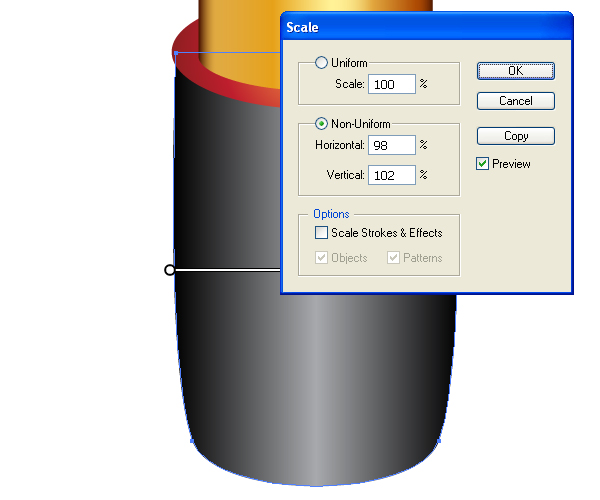Toggle the Patterns checkbox
The height and width of the screenshot is (500, 600).
click(x=393, y=258)
